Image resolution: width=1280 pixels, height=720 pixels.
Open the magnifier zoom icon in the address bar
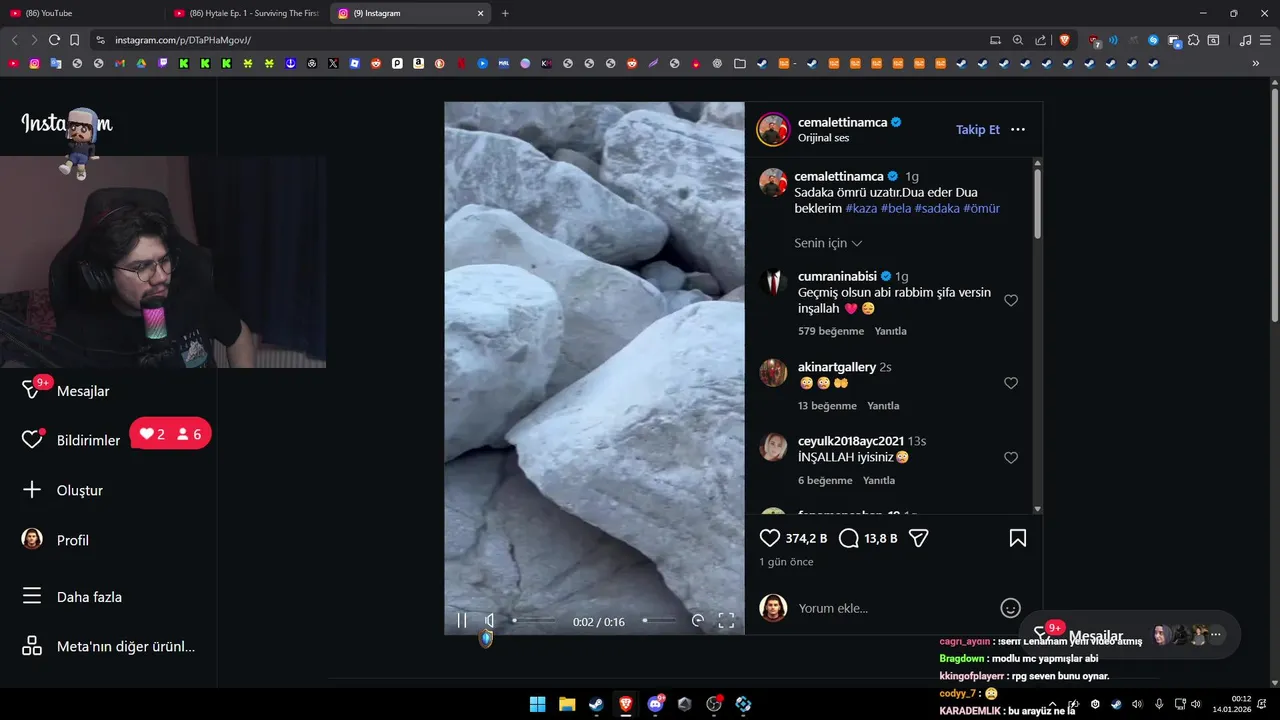click(1018, 40)
